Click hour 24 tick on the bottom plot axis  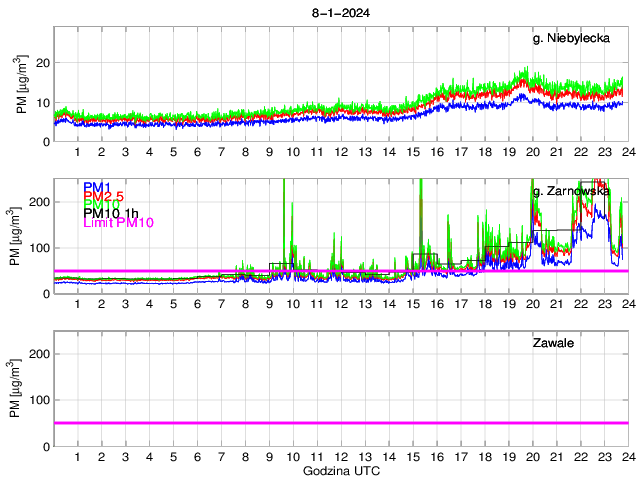627,457
